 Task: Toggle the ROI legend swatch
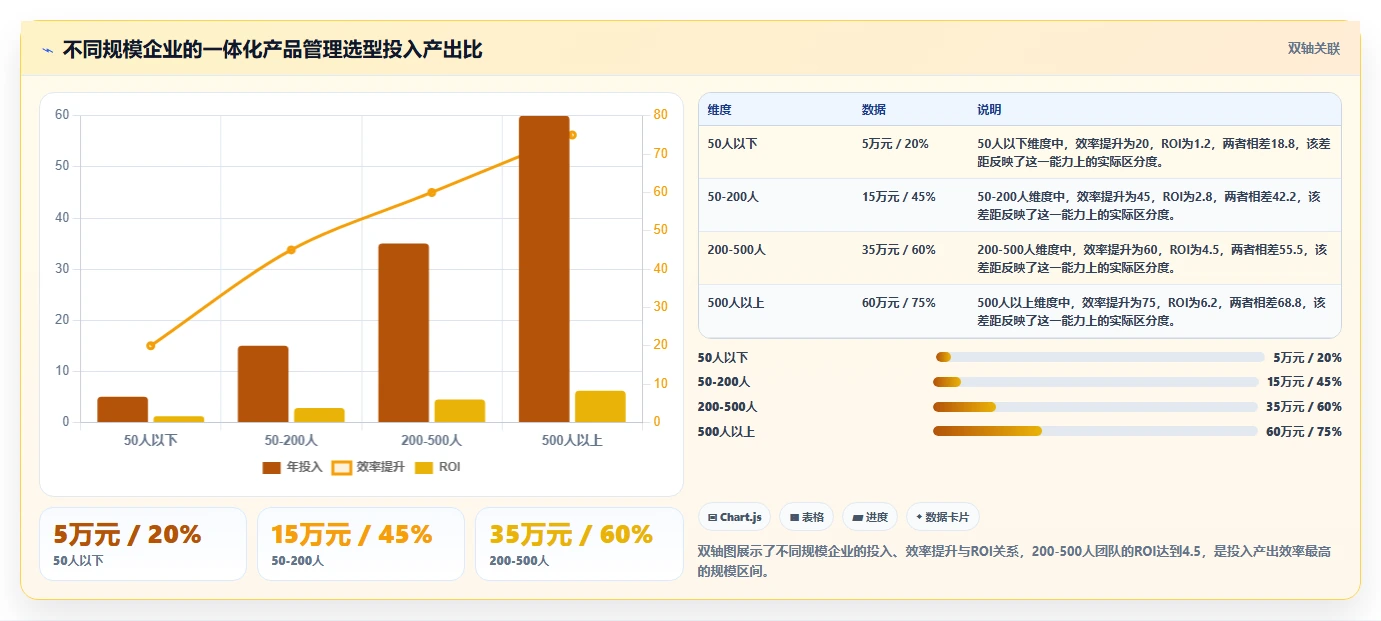click(424, 467)
